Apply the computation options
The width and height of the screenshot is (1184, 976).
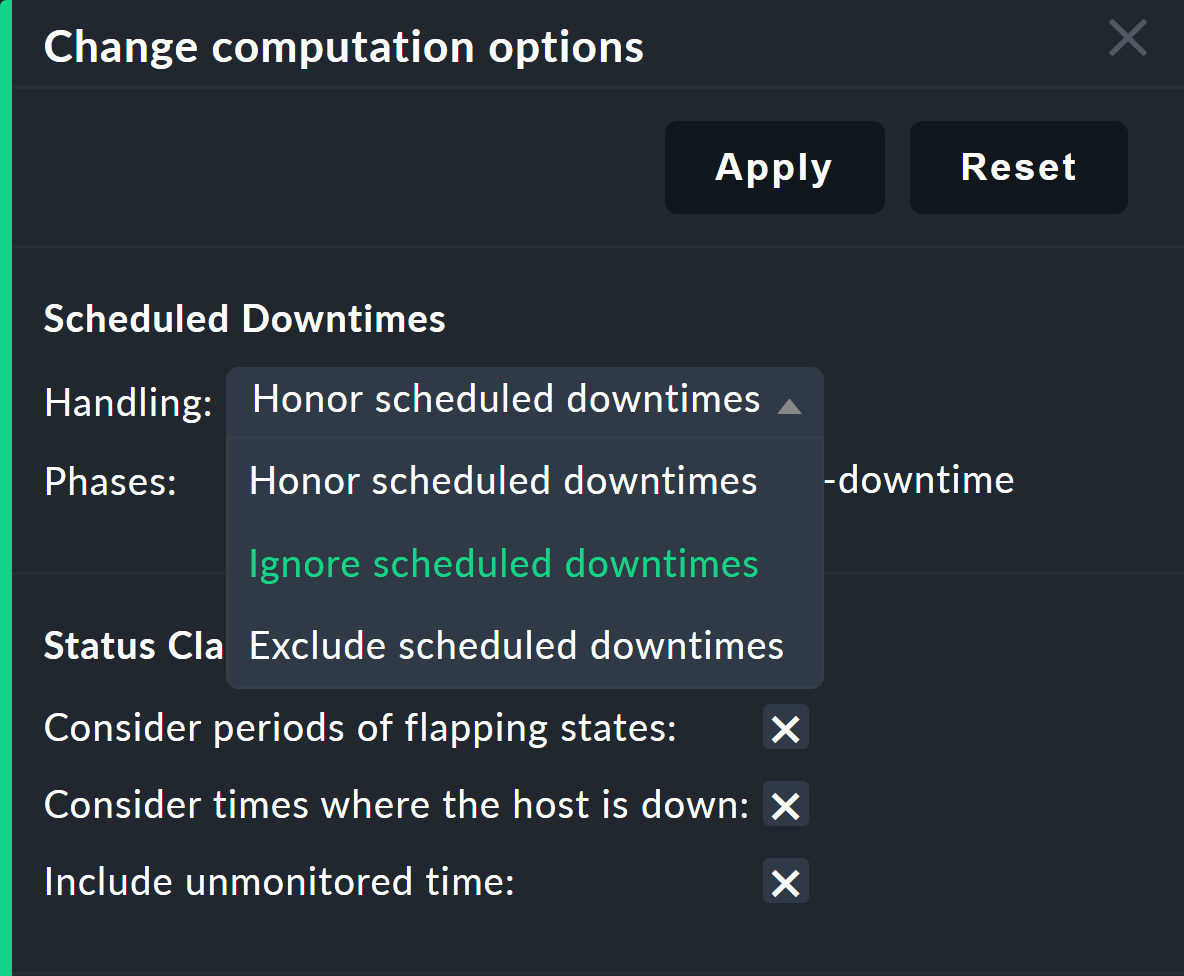point(774,167)
